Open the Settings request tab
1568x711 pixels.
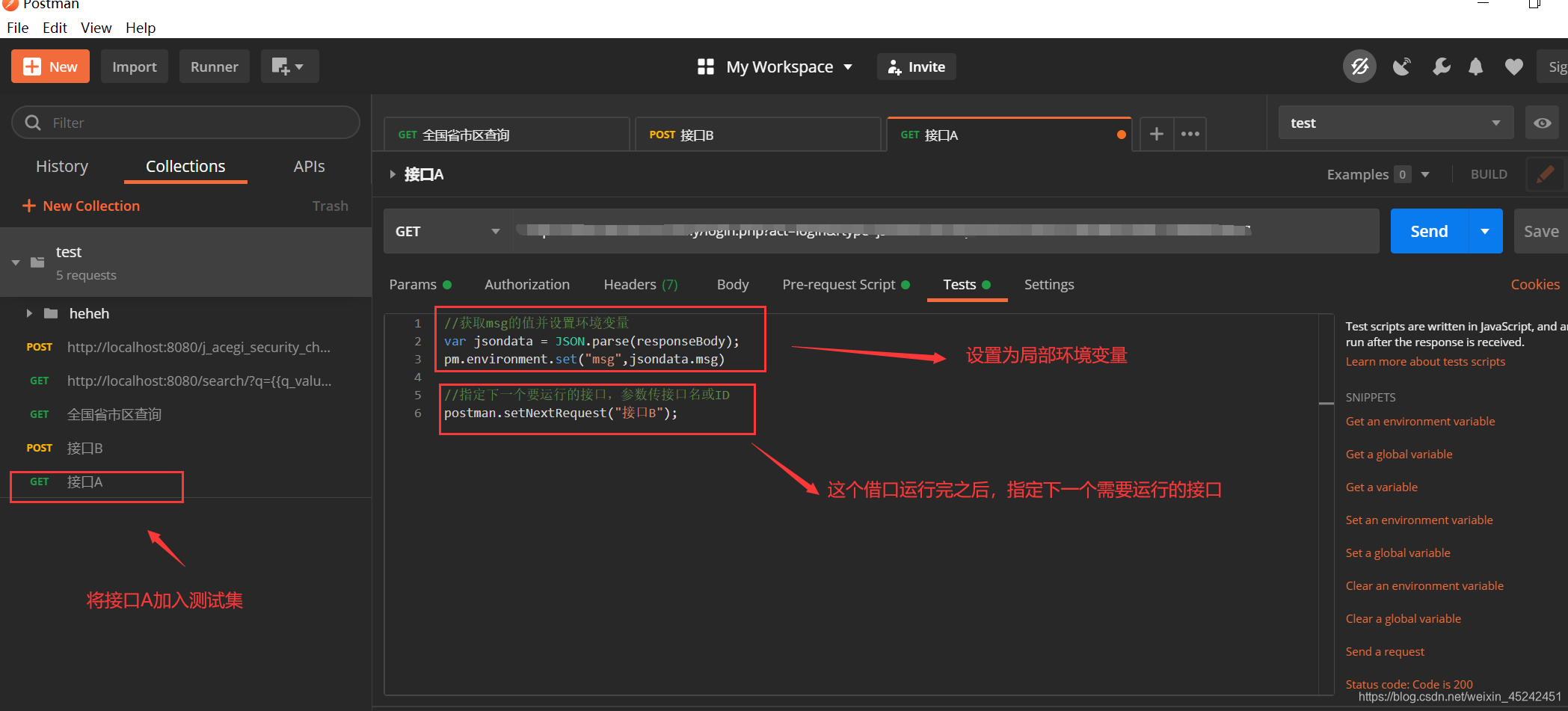point(1049,284)
